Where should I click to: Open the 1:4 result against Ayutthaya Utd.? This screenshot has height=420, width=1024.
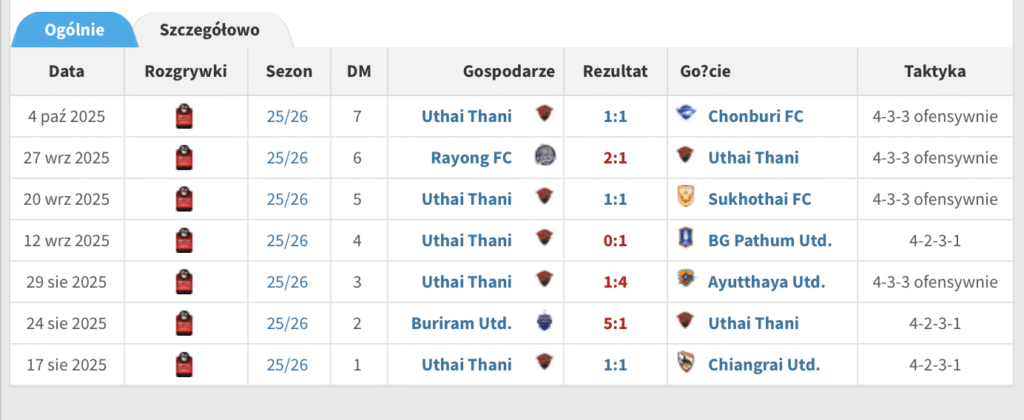tap(615, 282)
